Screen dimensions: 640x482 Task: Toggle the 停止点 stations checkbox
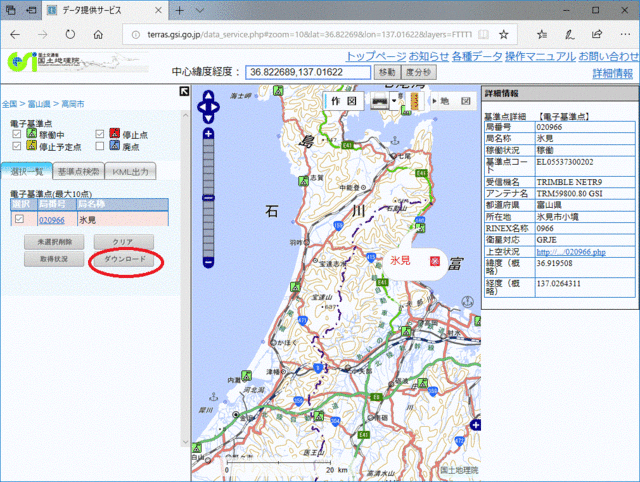point(100,134)
